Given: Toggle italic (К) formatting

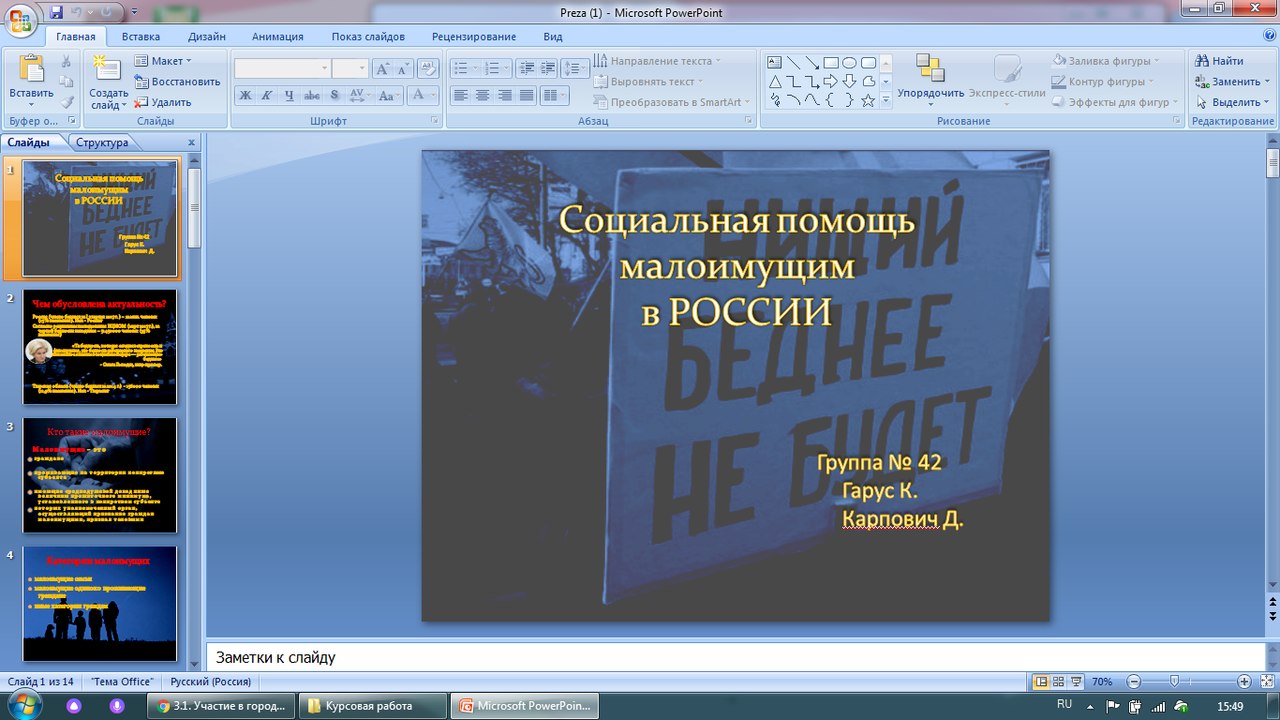Looking at the screenshot, I should pyautogui.click(x=267, y=96).
